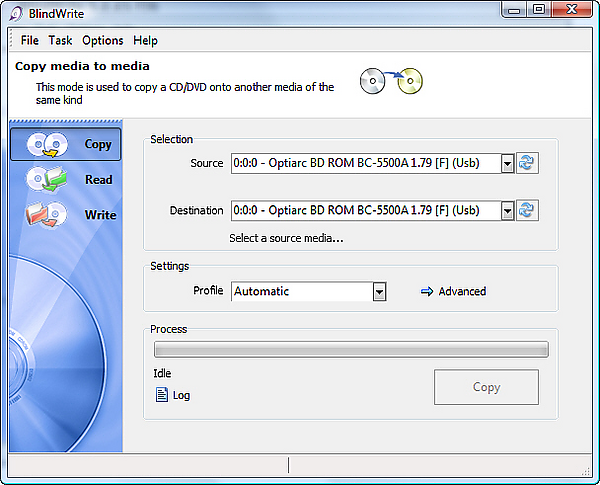Open the Task menu
600x485 pixels.
point(60,40)
